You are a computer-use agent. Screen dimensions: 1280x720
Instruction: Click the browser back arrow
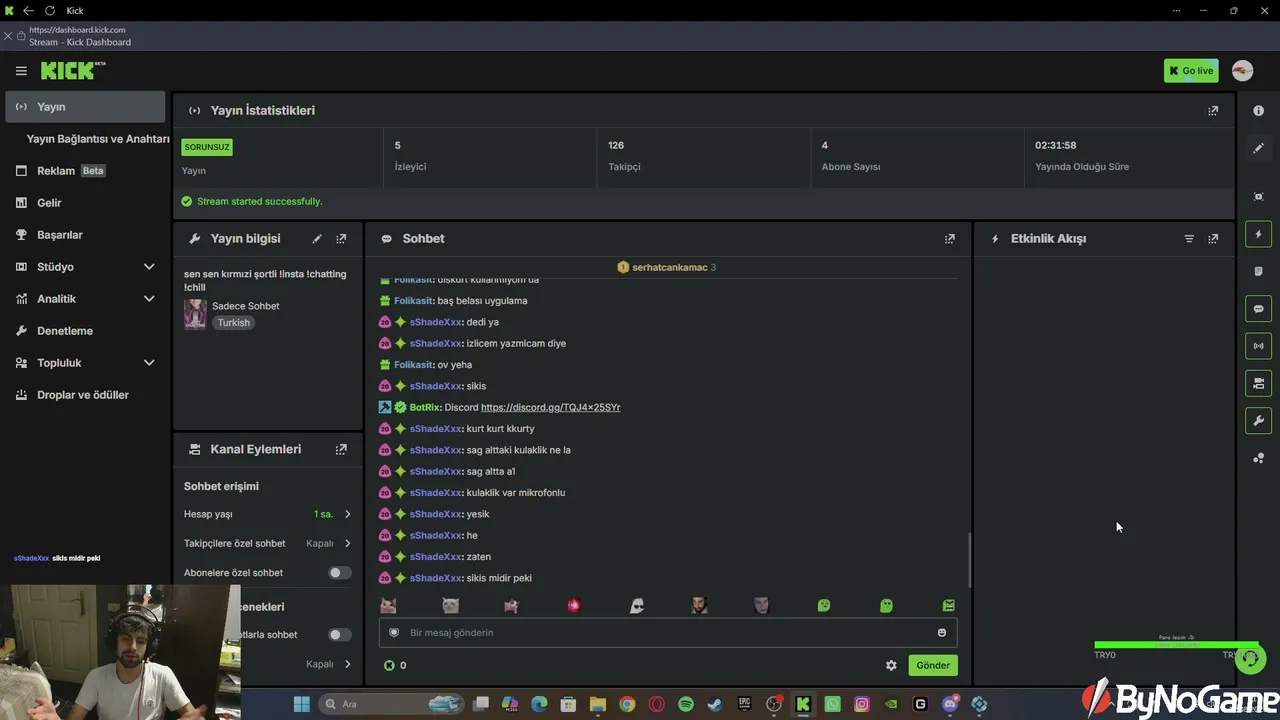pyautogui.click(x=28, y=11)
